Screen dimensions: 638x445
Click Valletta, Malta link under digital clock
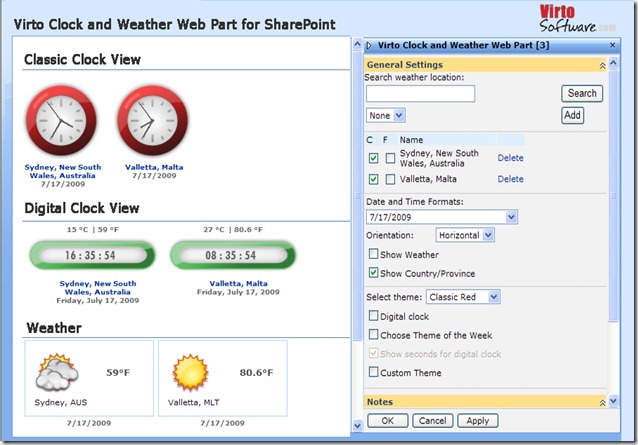238,284
